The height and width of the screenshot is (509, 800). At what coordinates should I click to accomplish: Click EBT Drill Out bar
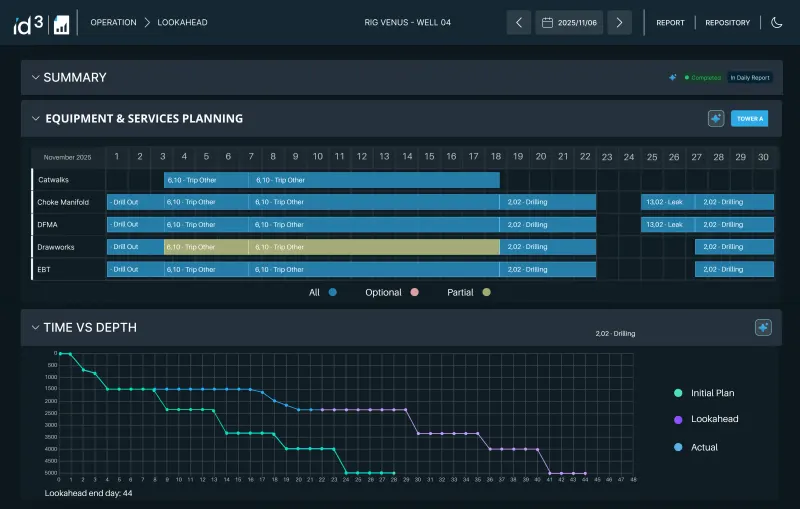click(x=136, y=269)
